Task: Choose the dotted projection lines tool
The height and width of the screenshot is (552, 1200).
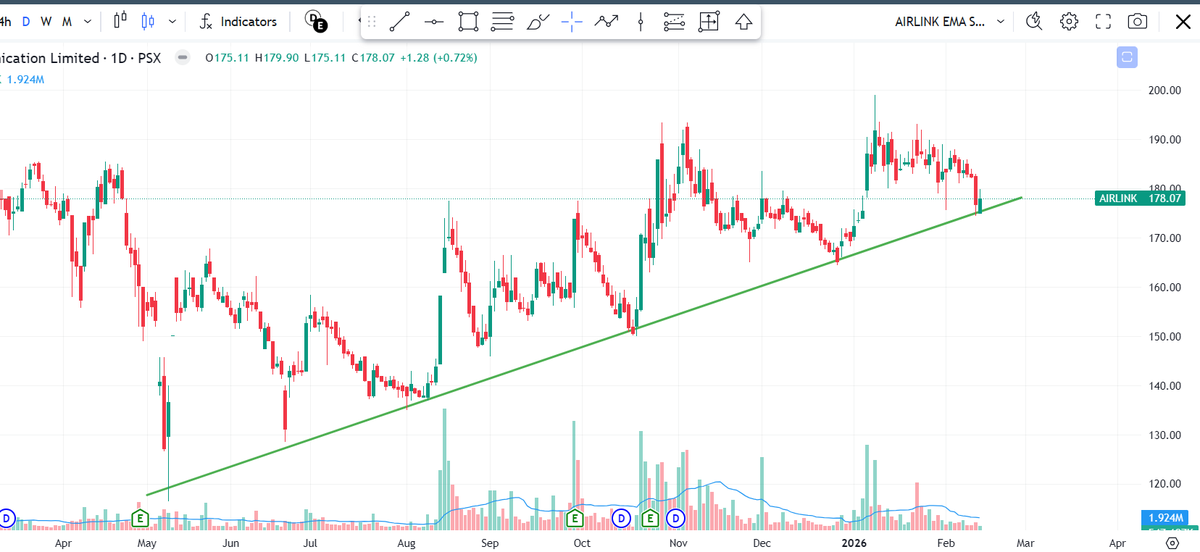Action: click(675, 21)
